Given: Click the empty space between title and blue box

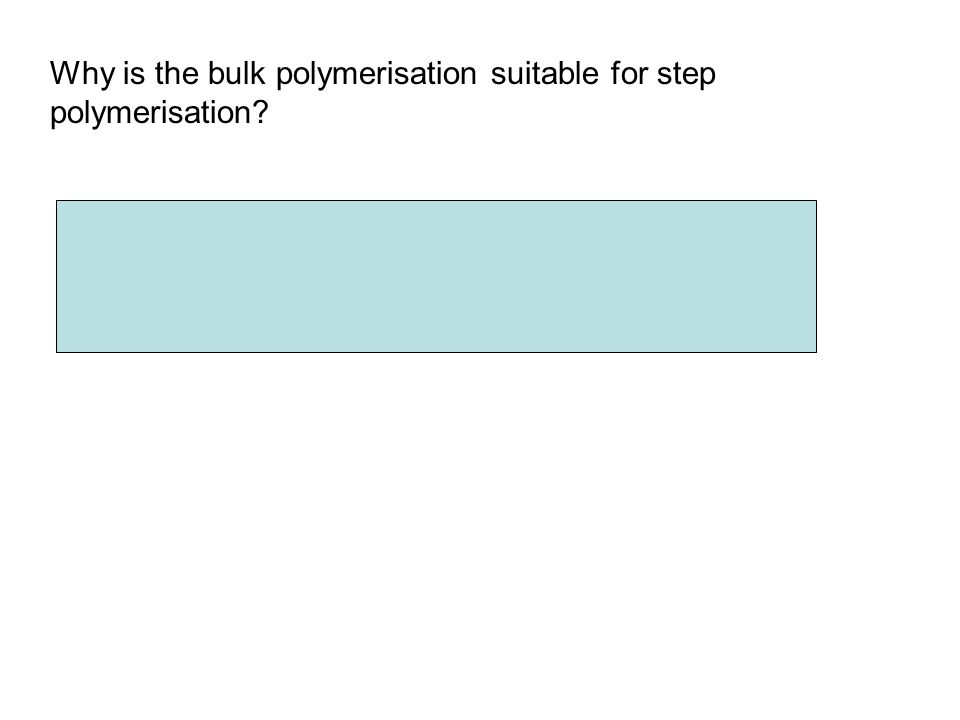Looking at the screenshot, I should coord(437,164).
